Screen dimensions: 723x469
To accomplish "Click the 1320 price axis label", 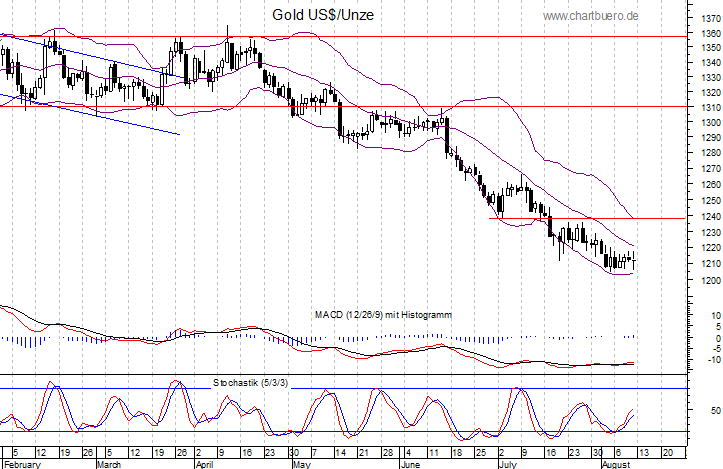I will (x=711, y=93).
